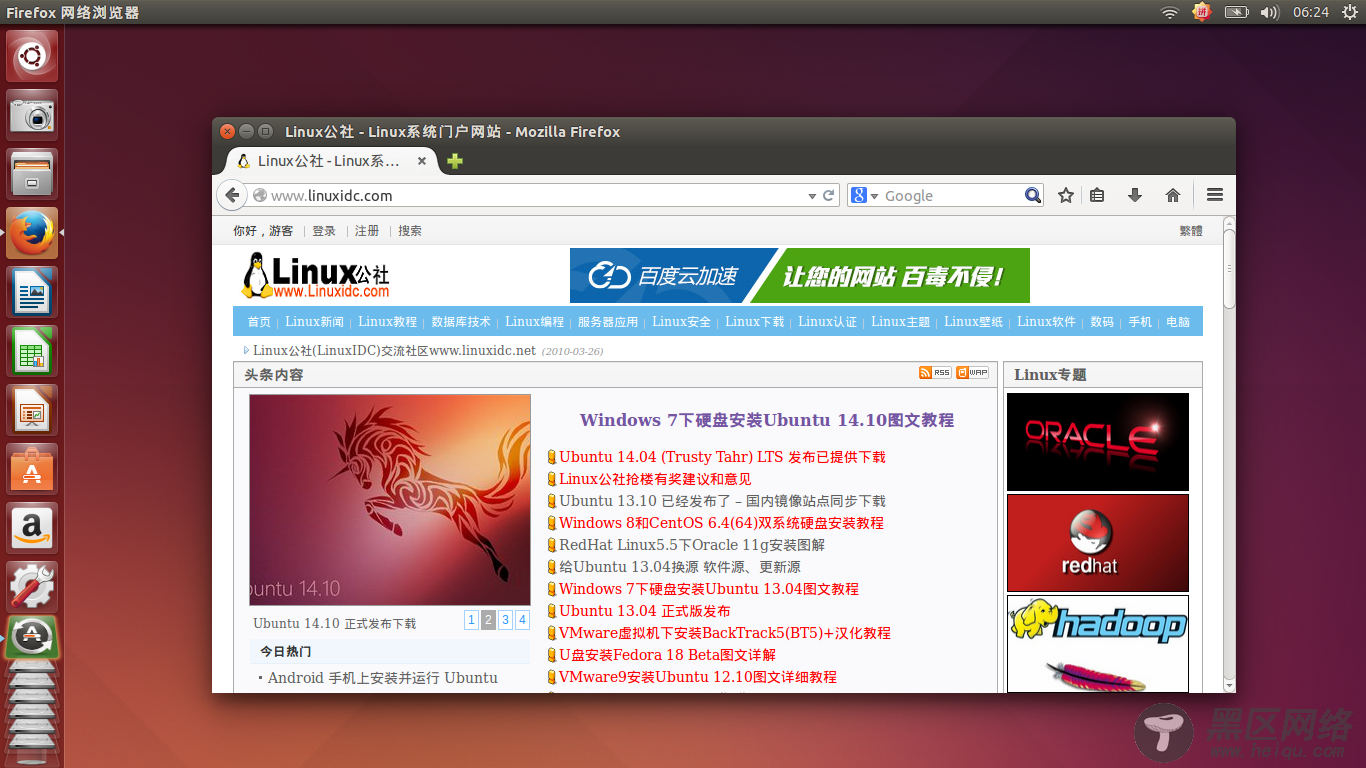Open the Hadoop topic thumbnail
Viewport: 1366px width, 768px height.
pyautogui.click(x=1098, y=643)
